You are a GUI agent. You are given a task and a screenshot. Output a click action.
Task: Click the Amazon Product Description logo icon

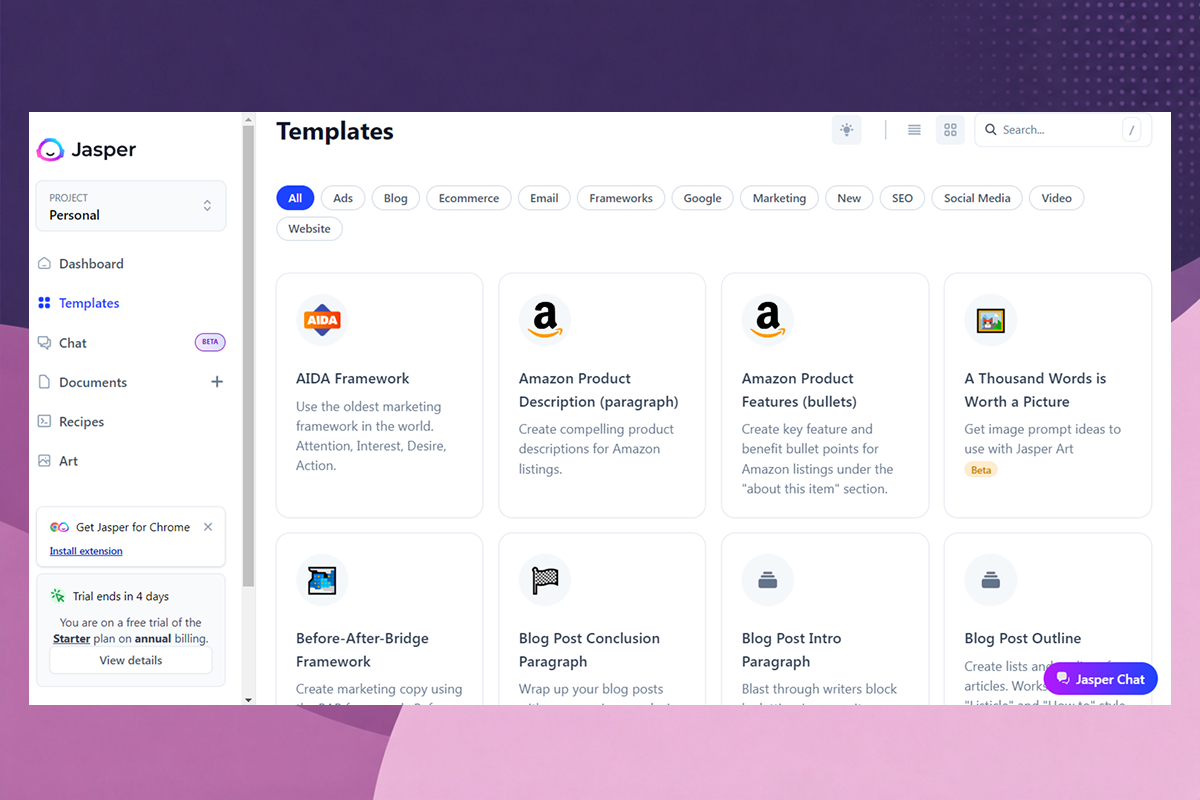tap(545, 320)
